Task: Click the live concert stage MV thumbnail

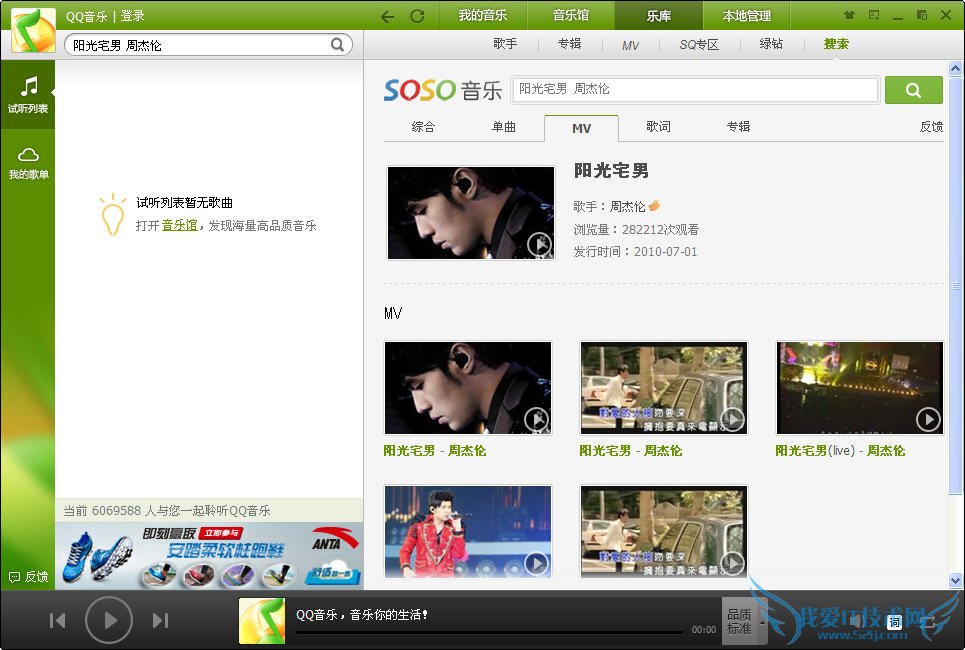Action: (x=860, y=388)
